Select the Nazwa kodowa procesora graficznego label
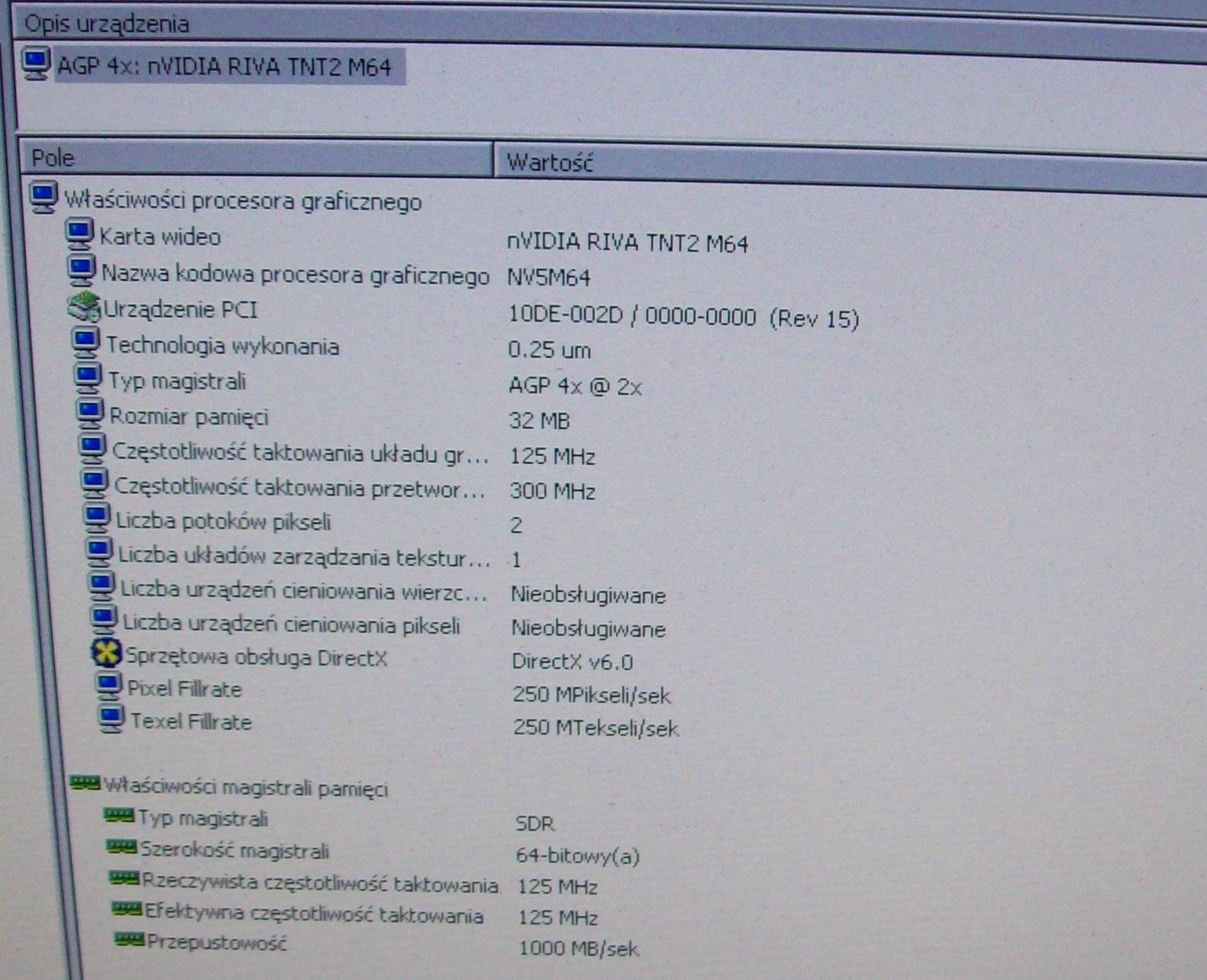Screen dimensions: 1207x980 tap(295, 275)
